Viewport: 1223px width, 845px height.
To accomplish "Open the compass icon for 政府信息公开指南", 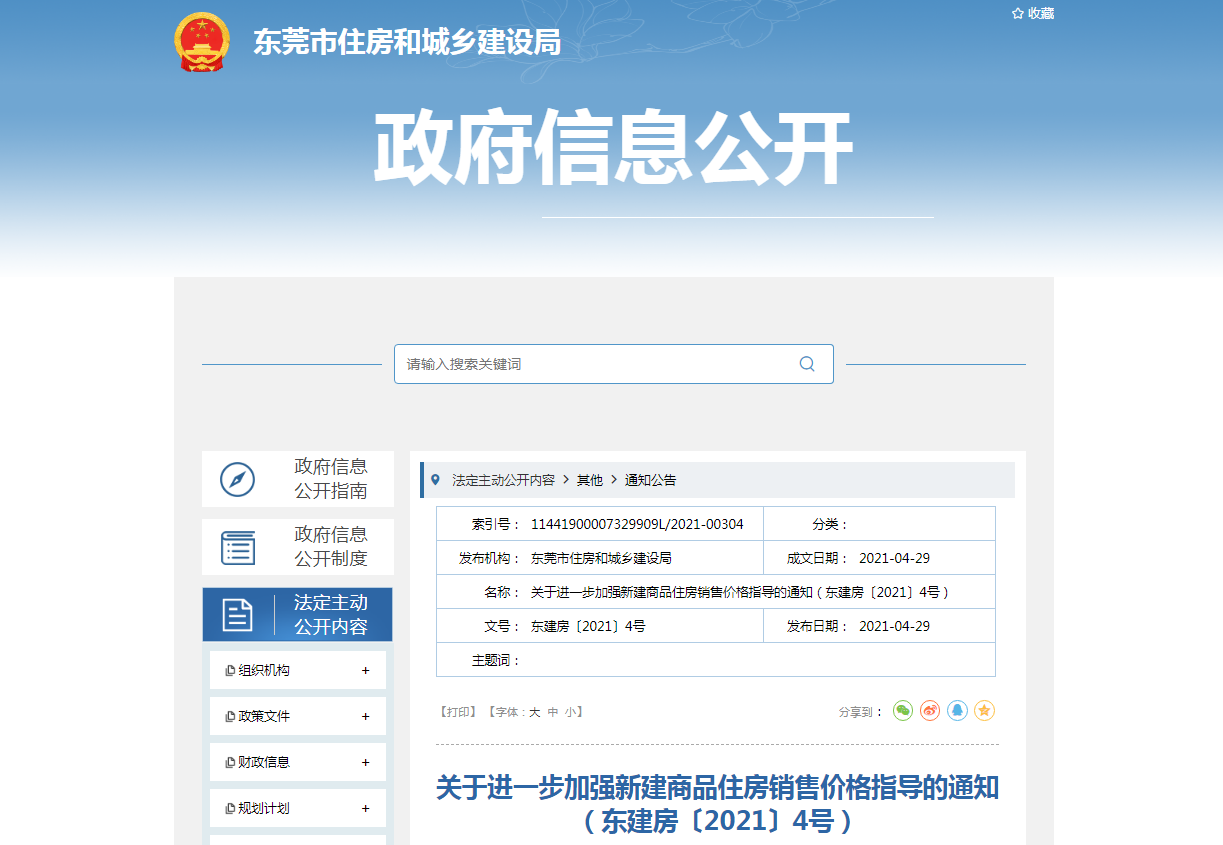I will point(238,479).
